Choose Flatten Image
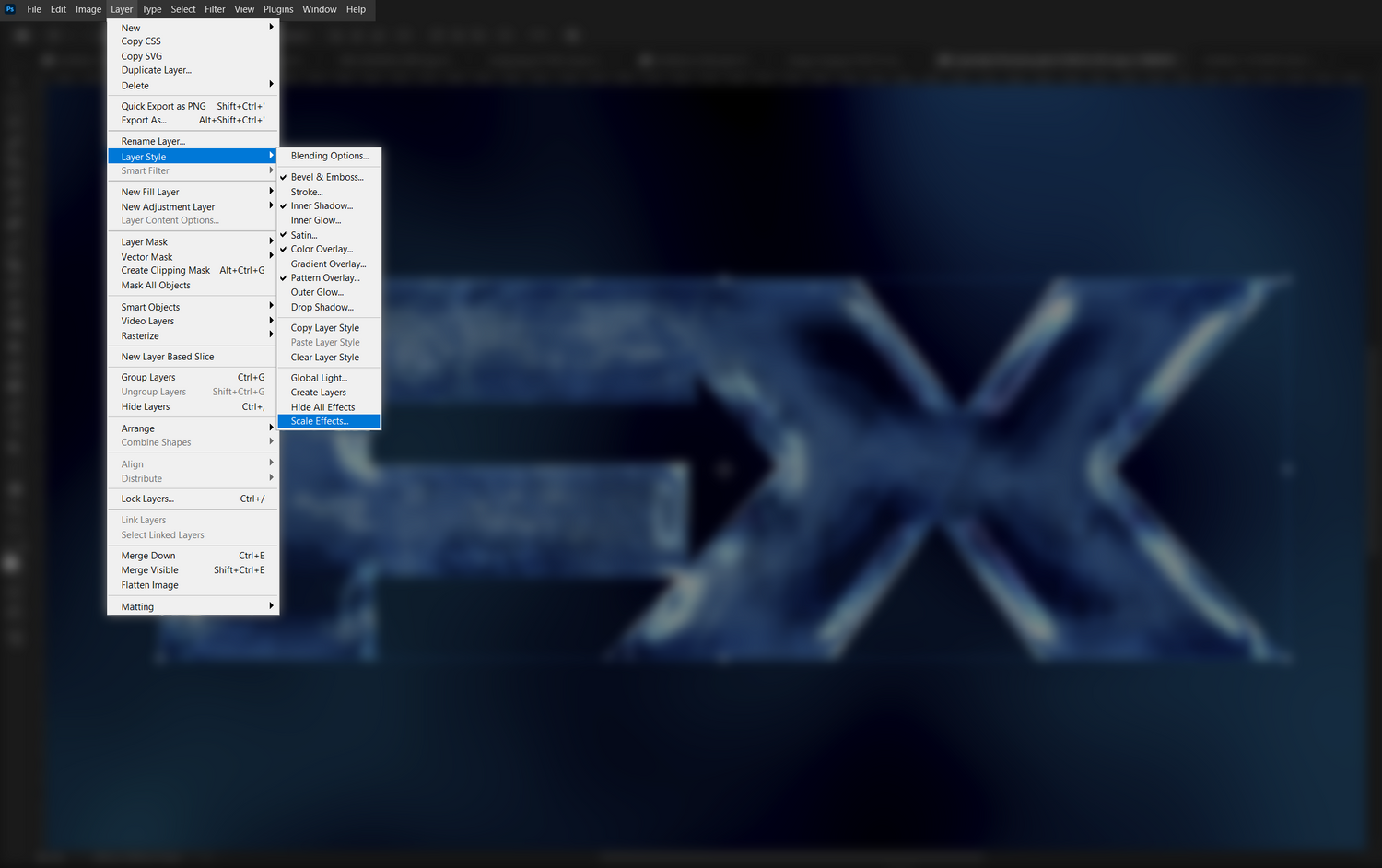1382x868 pixels. (x=193, y=585)
